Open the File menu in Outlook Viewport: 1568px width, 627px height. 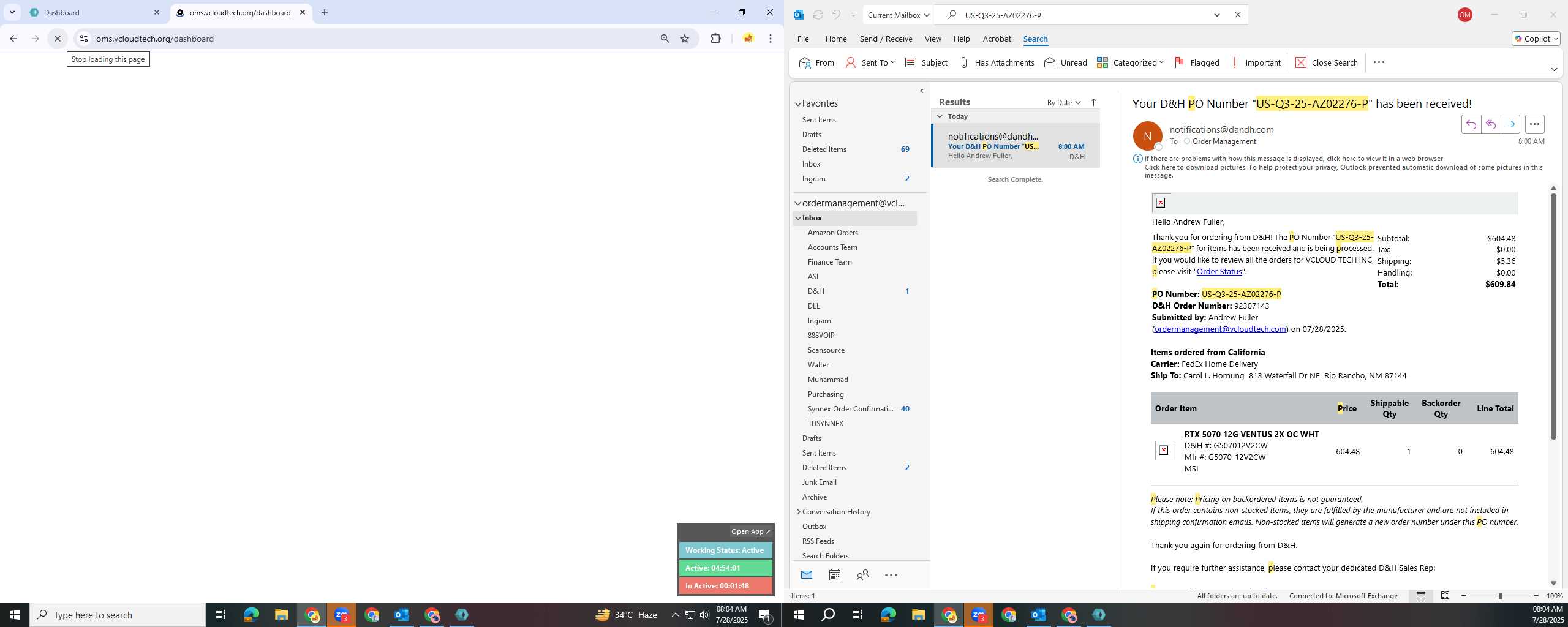point(803,39)
